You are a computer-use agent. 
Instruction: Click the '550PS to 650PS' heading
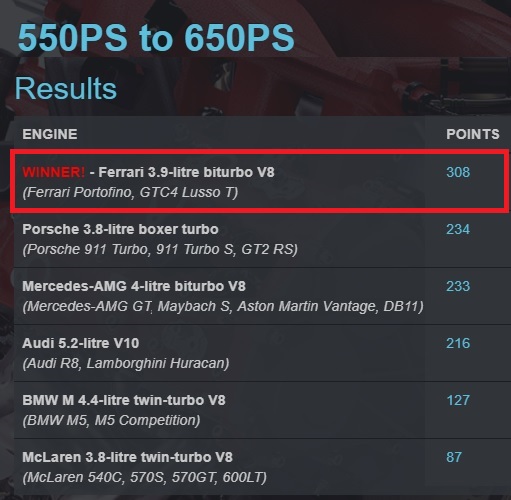[x=156, y=37]
